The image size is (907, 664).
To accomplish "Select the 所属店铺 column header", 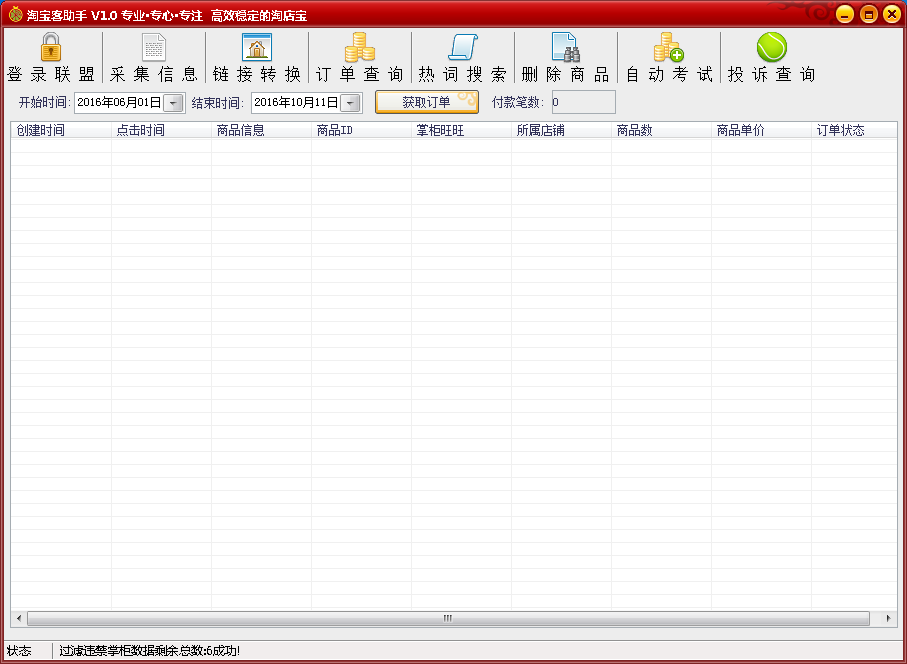I will 561,131.
